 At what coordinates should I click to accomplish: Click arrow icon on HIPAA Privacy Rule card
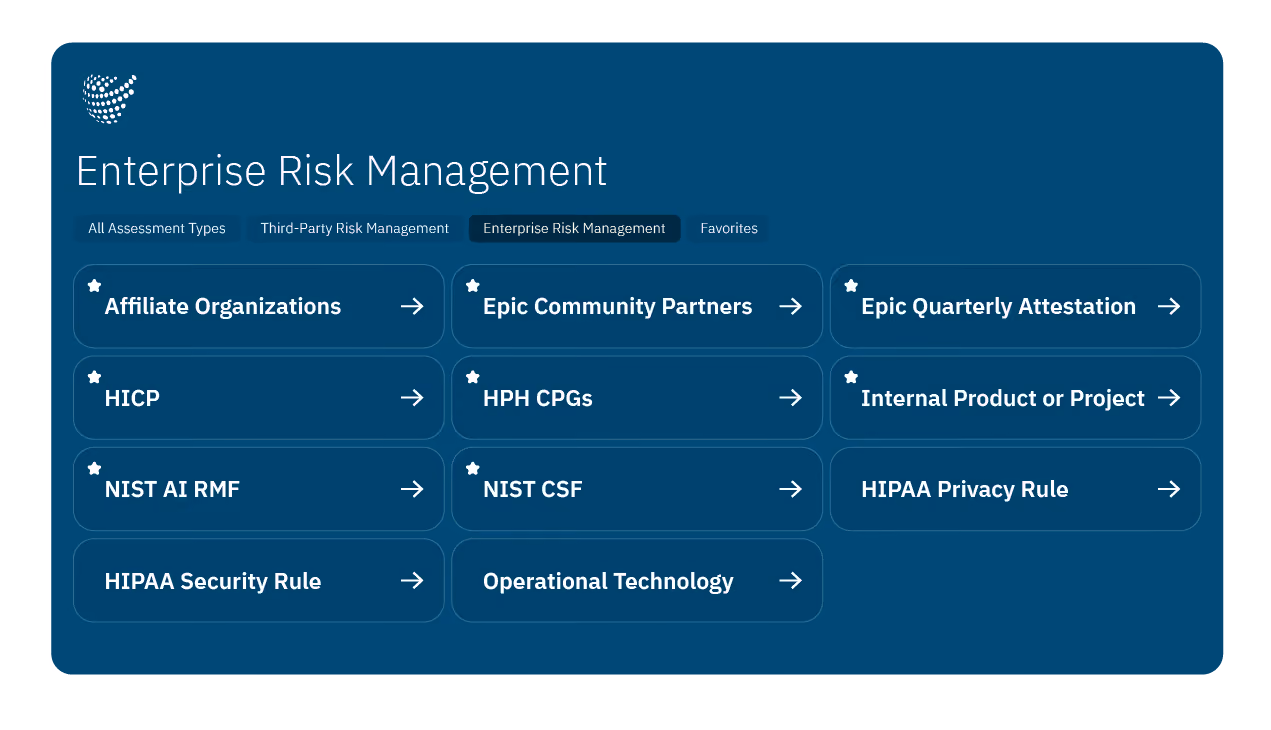click(x=1169, y=489)
